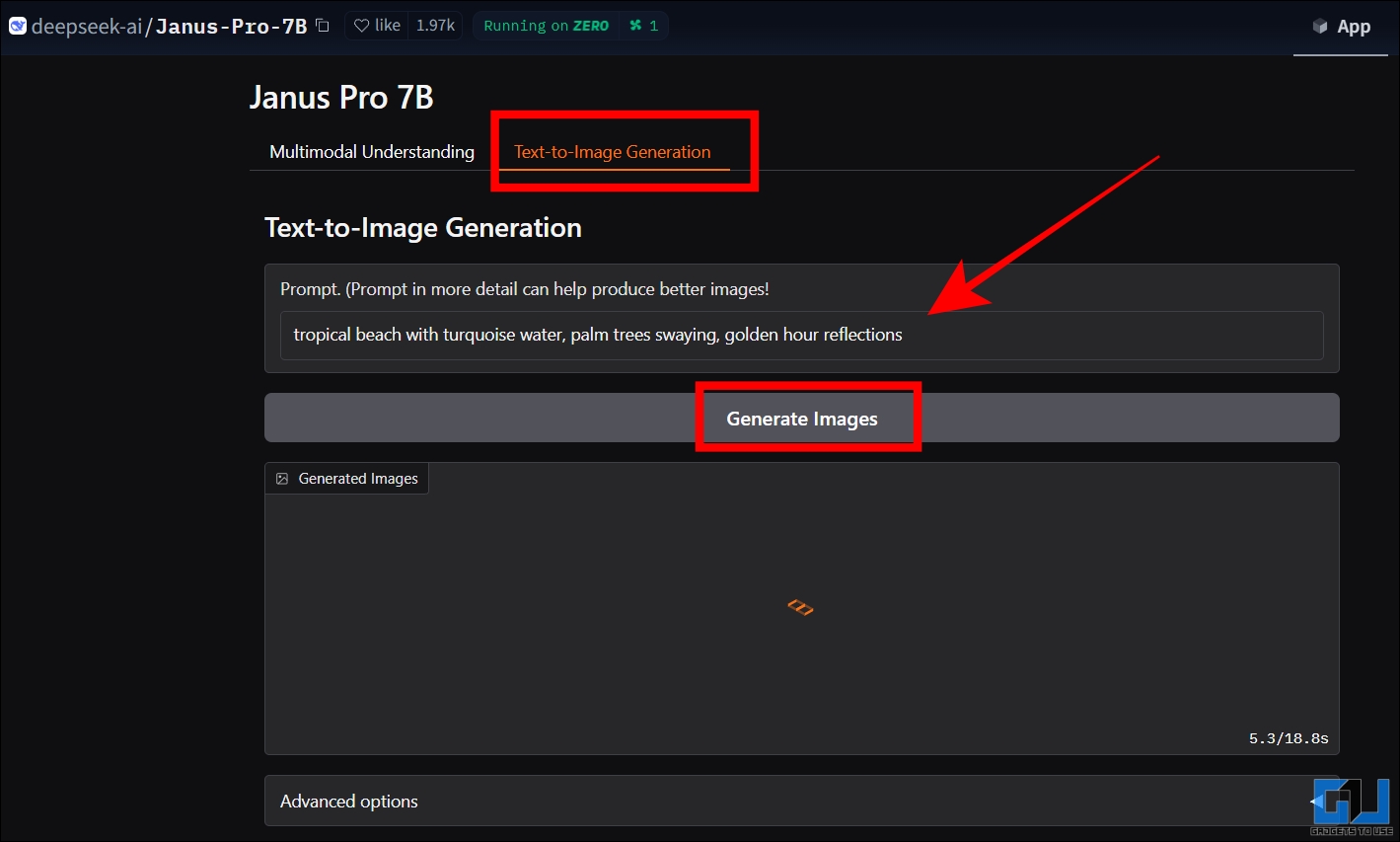
Task: Open the Janus-Pro-7B space link
Action: pyautogui.click(x=231, y=27)
